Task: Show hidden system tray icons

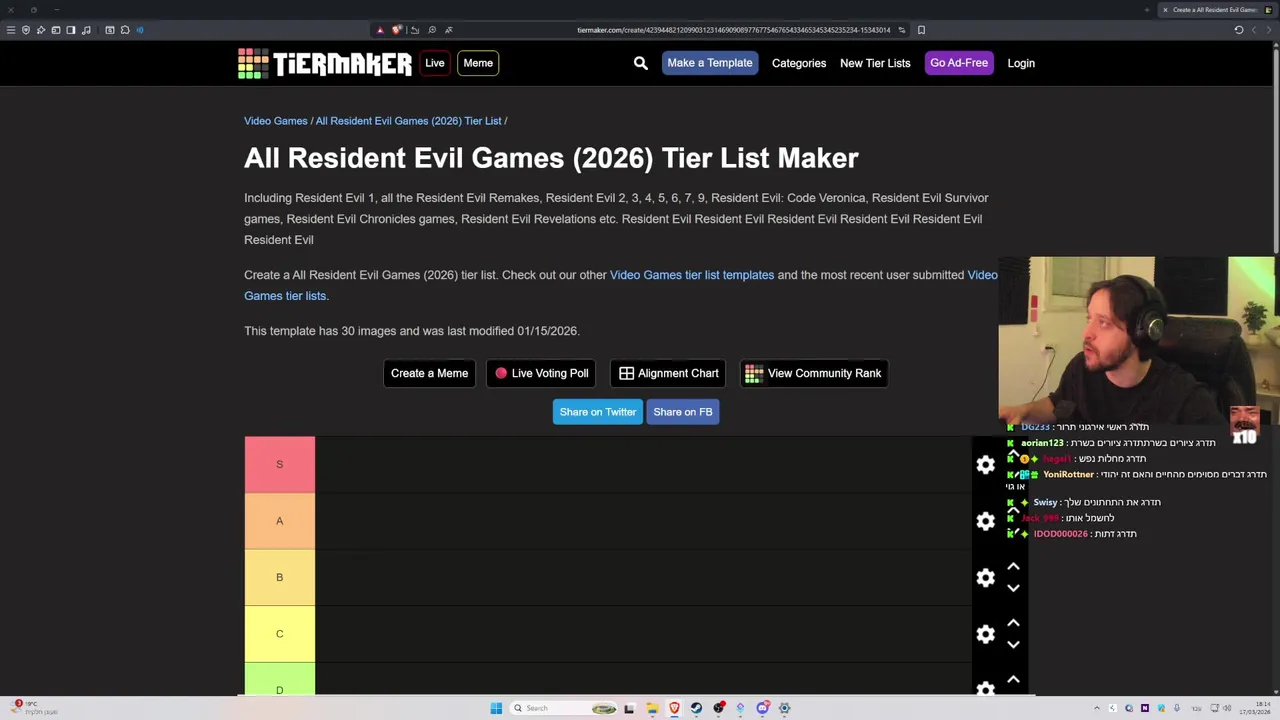Action: tap(1097, 708)
